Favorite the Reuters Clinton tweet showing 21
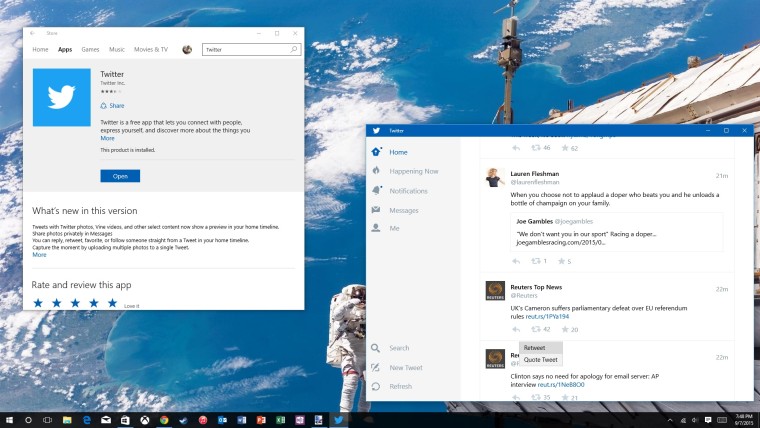The width and height of the screenshot is (760, 428). (x=565, y=397)
